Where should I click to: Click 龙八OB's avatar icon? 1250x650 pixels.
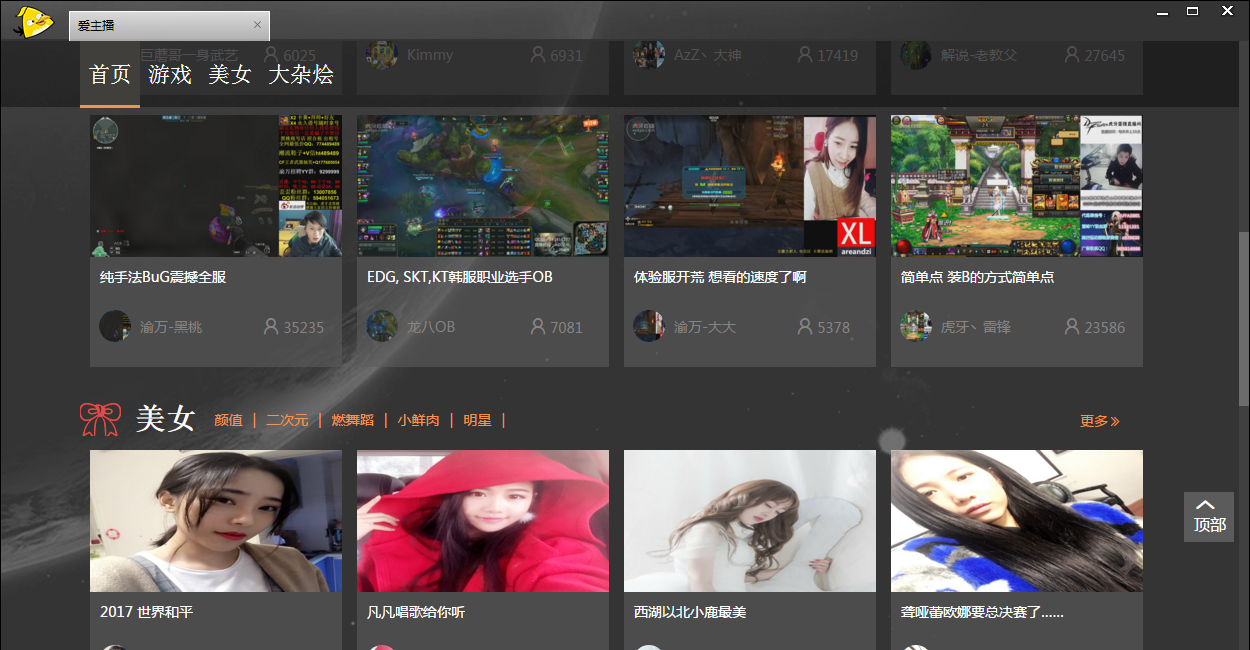(x=381, y=326)
